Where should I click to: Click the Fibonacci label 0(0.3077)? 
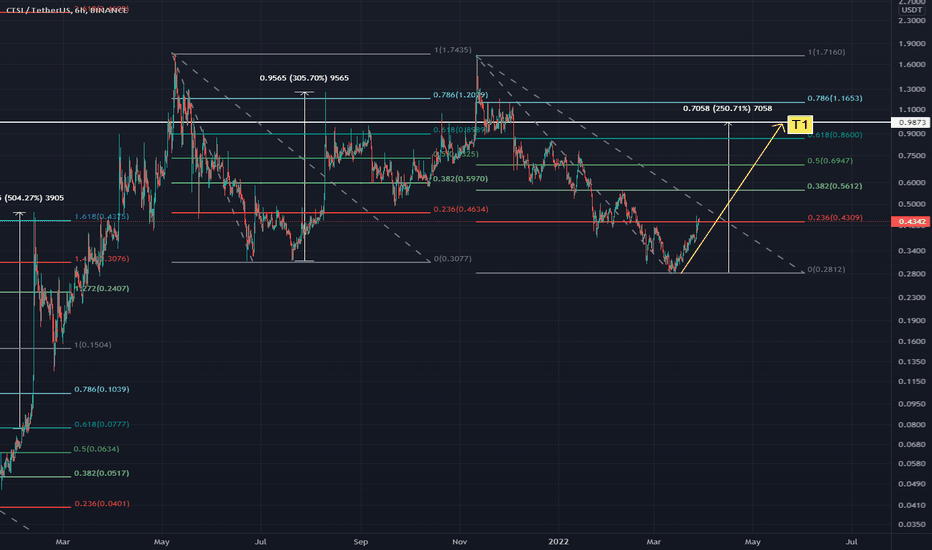[452, 259]
